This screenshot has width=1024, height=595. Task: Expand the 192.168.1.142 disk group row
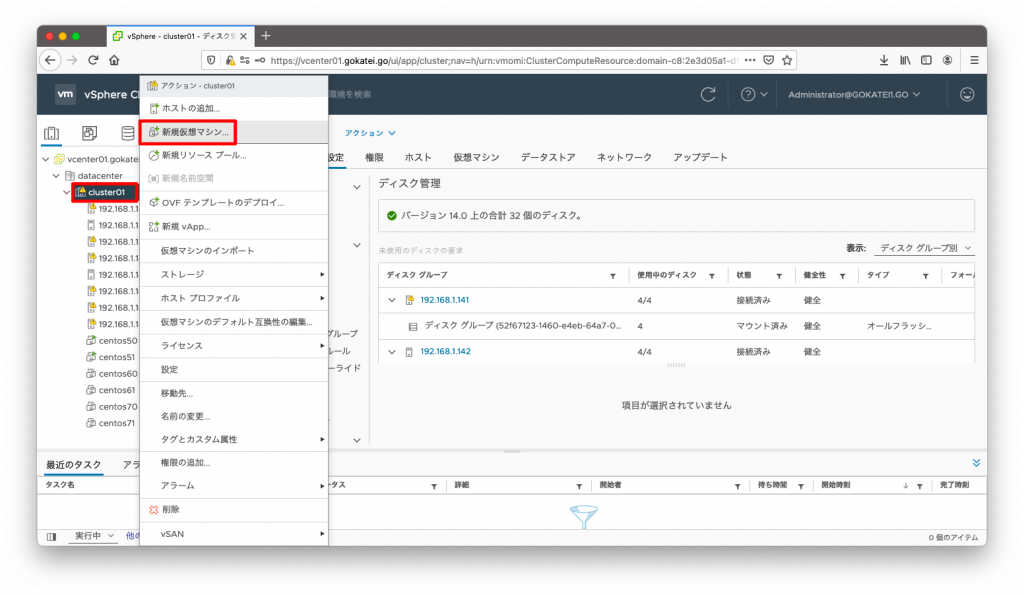click(x=392, y=352)
